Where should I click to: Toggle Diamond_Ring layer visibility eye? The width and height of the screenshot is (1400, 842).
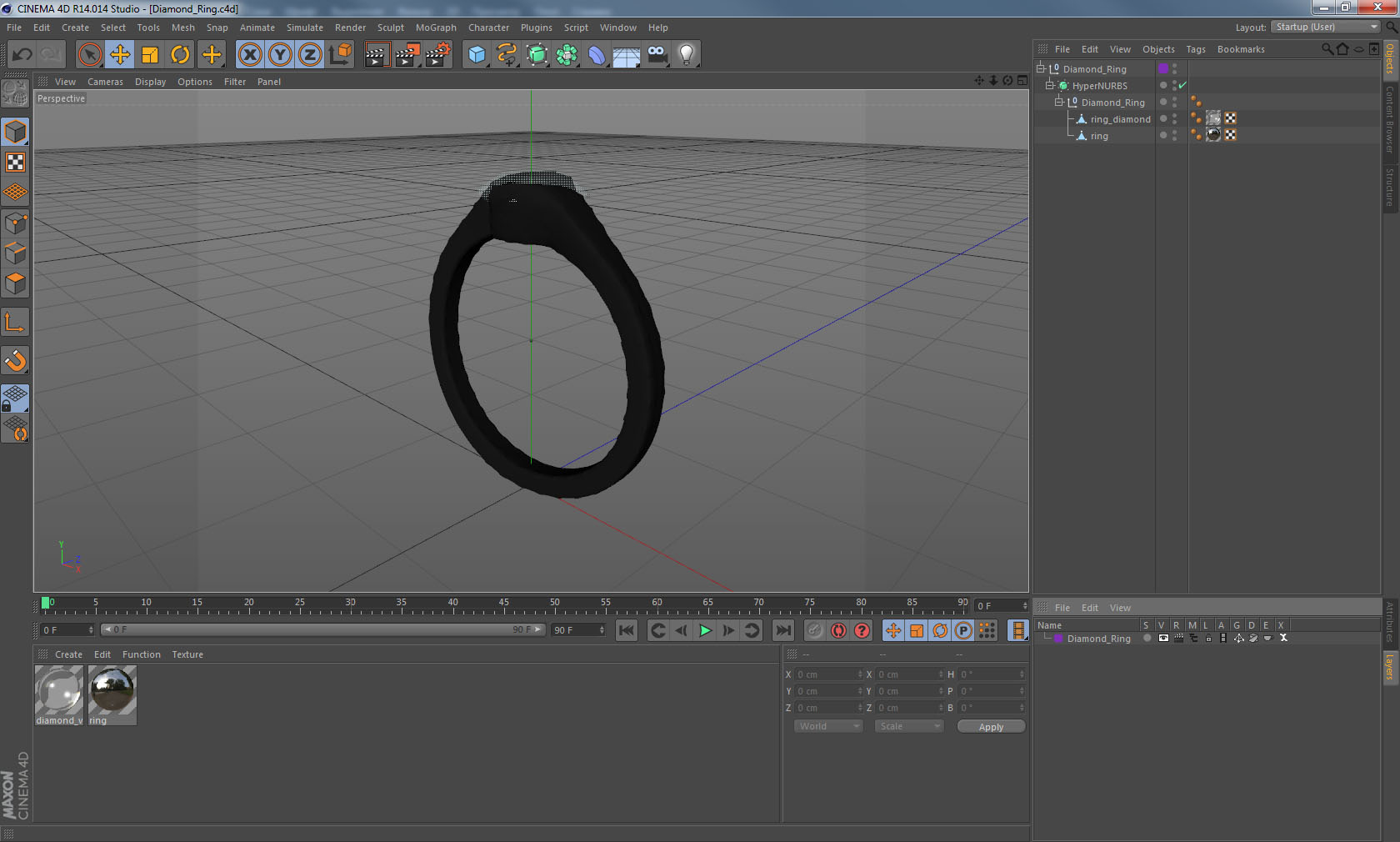[1163, 639]
